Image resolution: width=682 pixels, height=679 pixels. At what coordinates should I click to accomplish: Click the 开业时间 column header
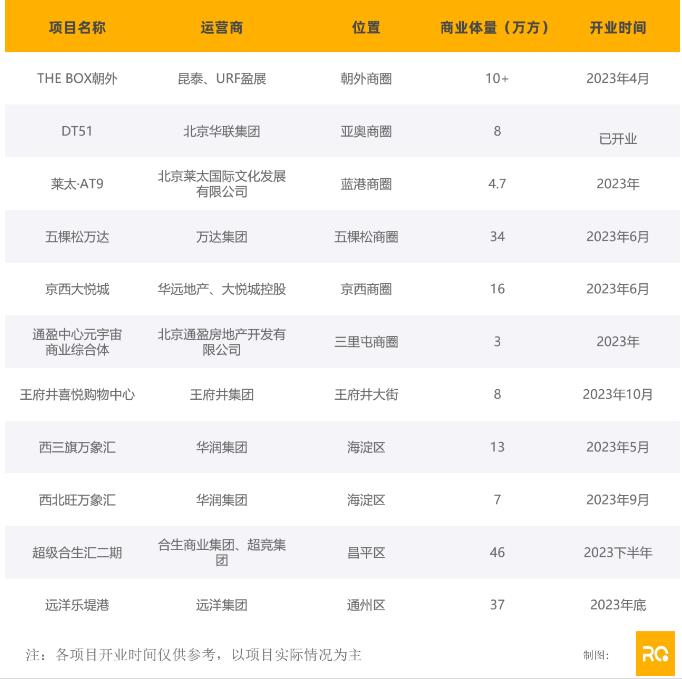[x=618, y=27]
